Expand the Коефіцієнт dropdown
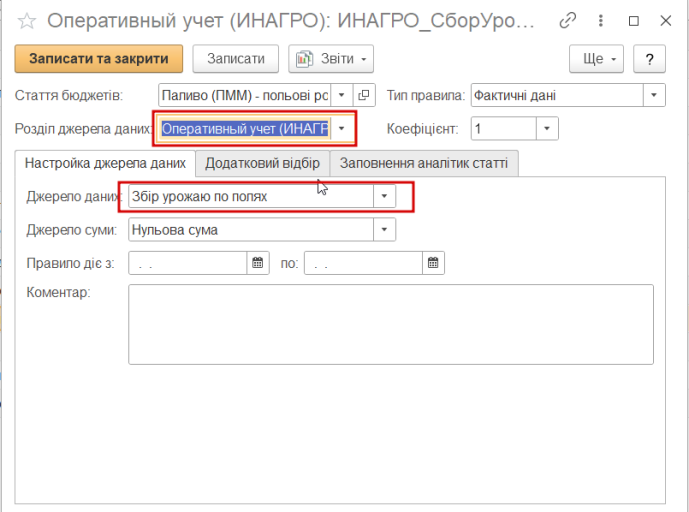 tap(547, 128)
